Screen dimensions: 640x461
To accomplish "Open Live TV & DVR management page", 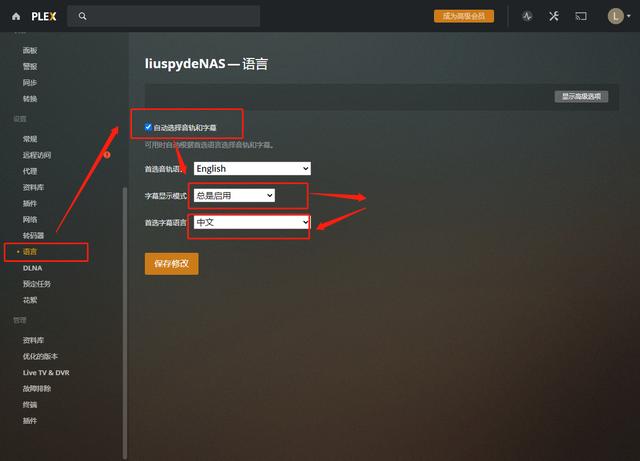I will 46,372.
